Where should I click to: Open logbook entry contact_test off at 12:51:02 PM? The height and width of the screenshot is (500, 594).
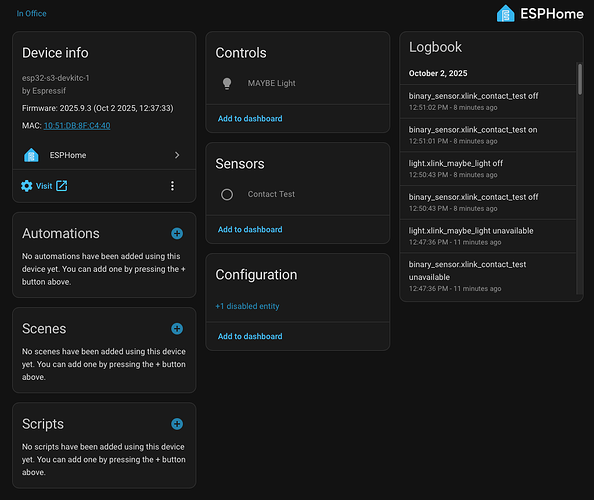(x=488, y=102)
